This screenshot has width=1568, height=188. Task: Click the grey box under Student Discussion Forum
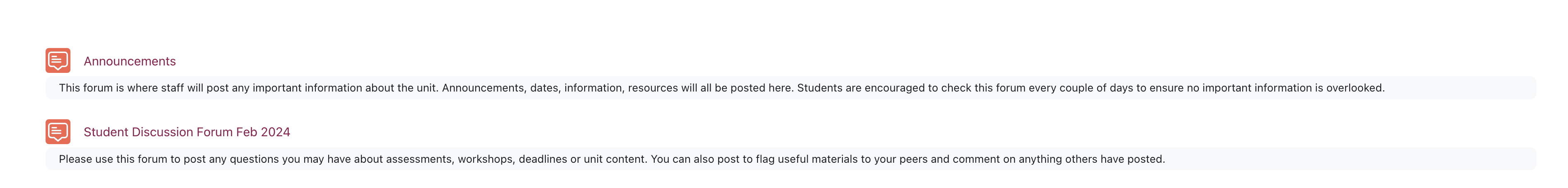tap(1339, 159)
